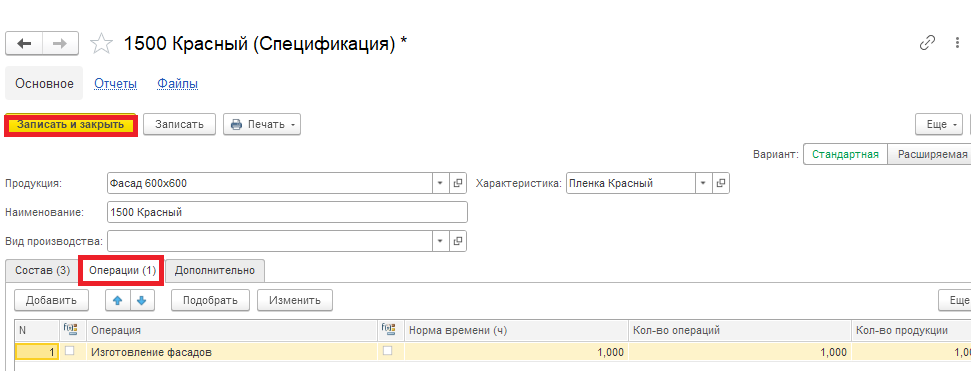Expand the Характеристика dropdown list

pos(703,183)
